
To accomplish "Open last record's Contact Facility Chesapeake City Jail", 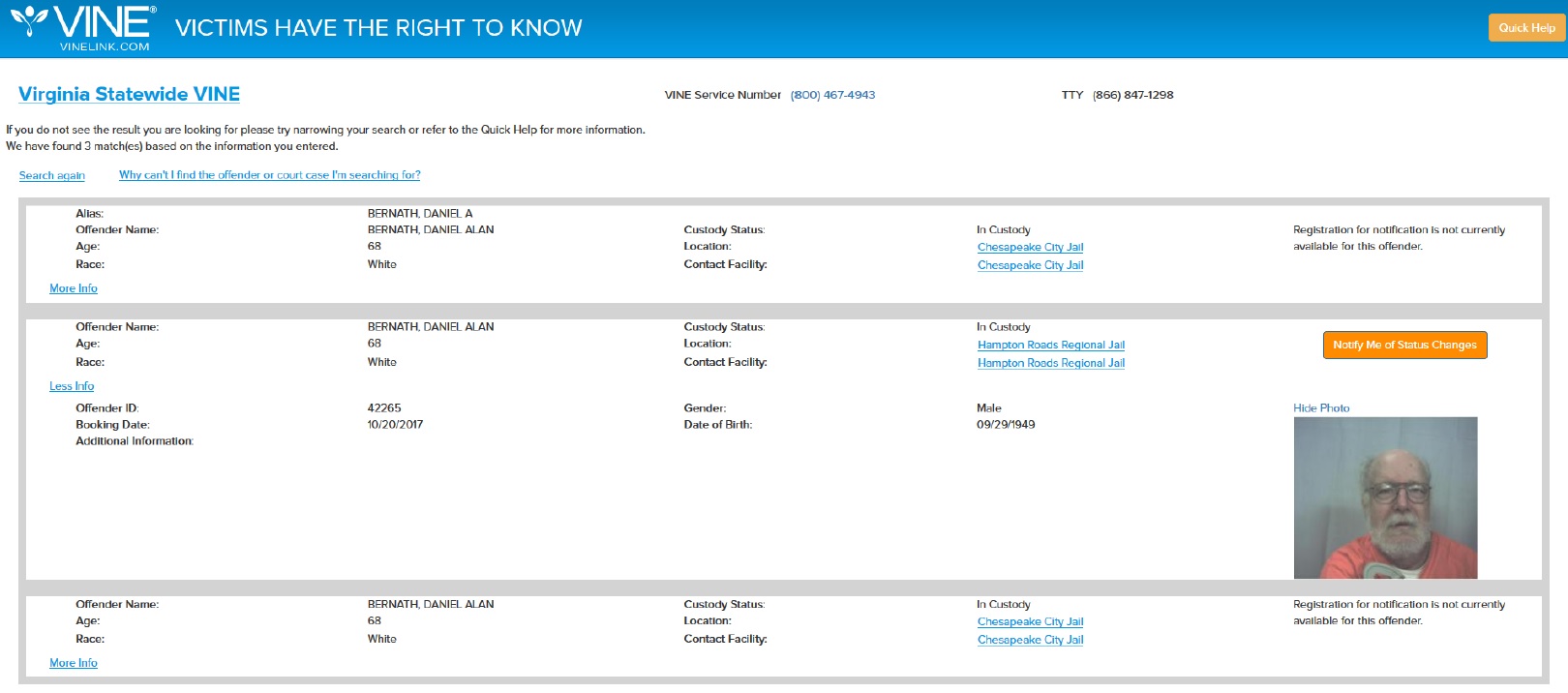I will pyautogui.click(x=1030, y=640).
